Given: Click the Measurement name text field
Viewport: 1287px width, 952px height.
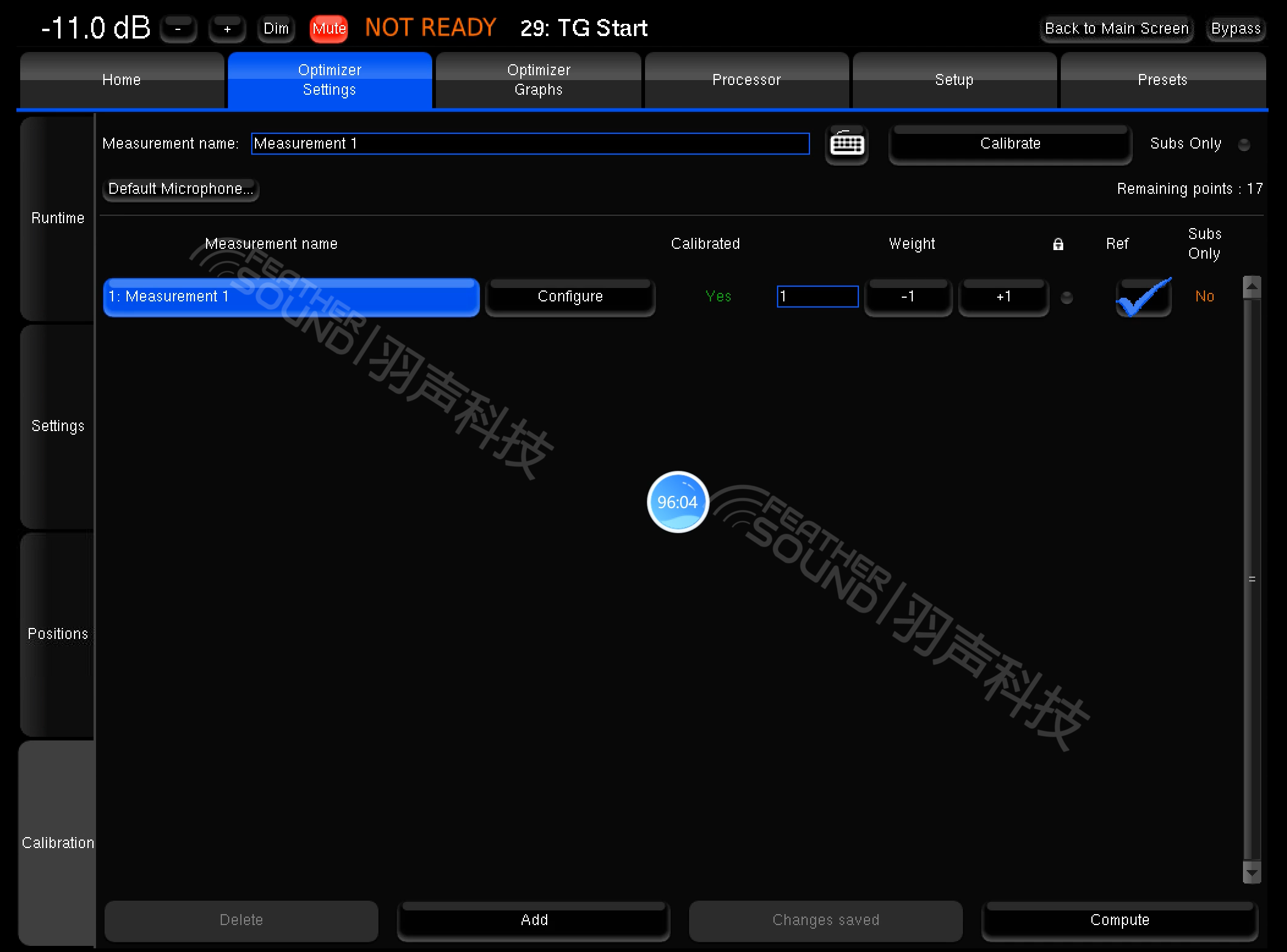Looking at the screenshot, I should pyautogui.click(x=530, y=144).
